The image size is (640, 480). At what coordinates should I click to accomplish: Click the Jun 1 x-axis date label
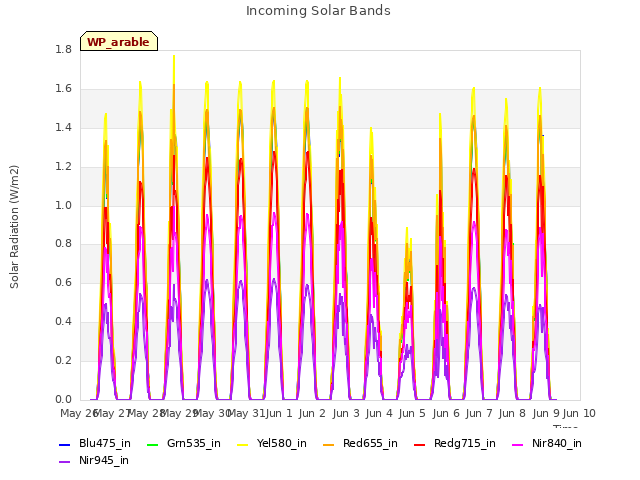(x=279, y=413)
